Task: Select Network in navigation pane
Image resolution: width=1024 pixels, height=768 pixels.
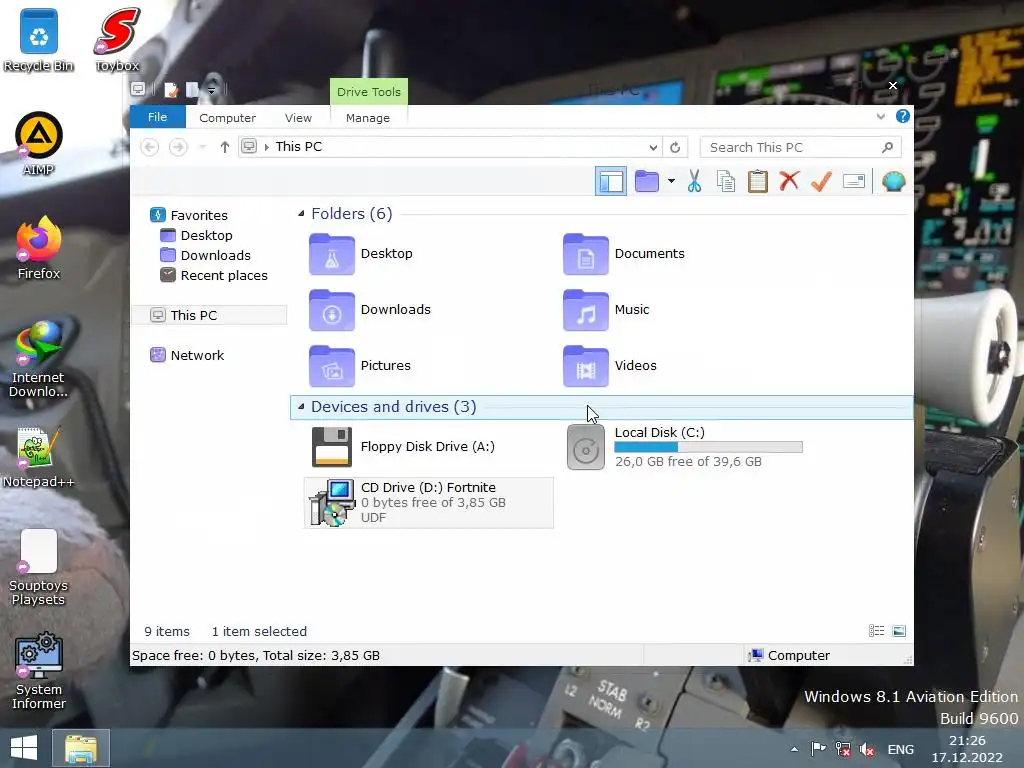Action: click(197, 355)
